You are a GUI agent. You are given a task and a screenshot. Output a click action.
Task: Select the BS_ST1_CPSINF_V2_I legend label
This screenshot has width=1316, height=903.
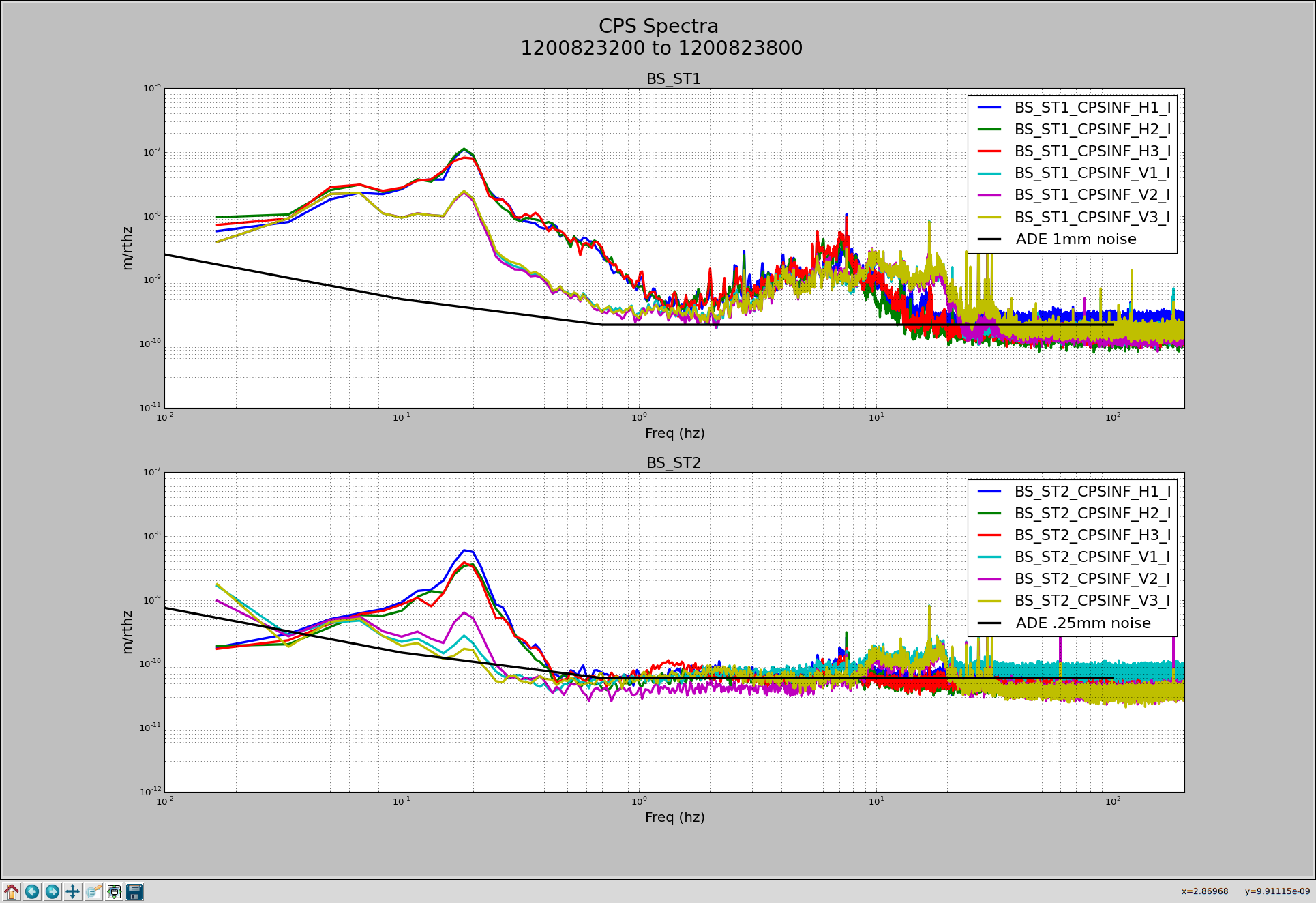(1092, 195)
